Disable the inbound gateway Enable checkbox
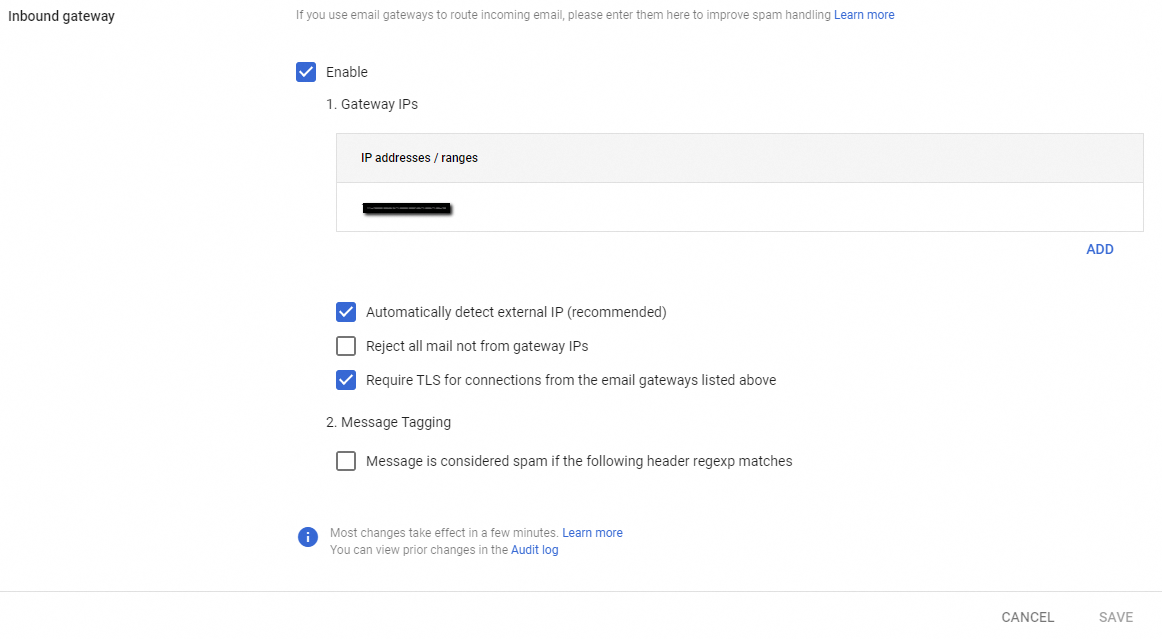 coord(306,71)
